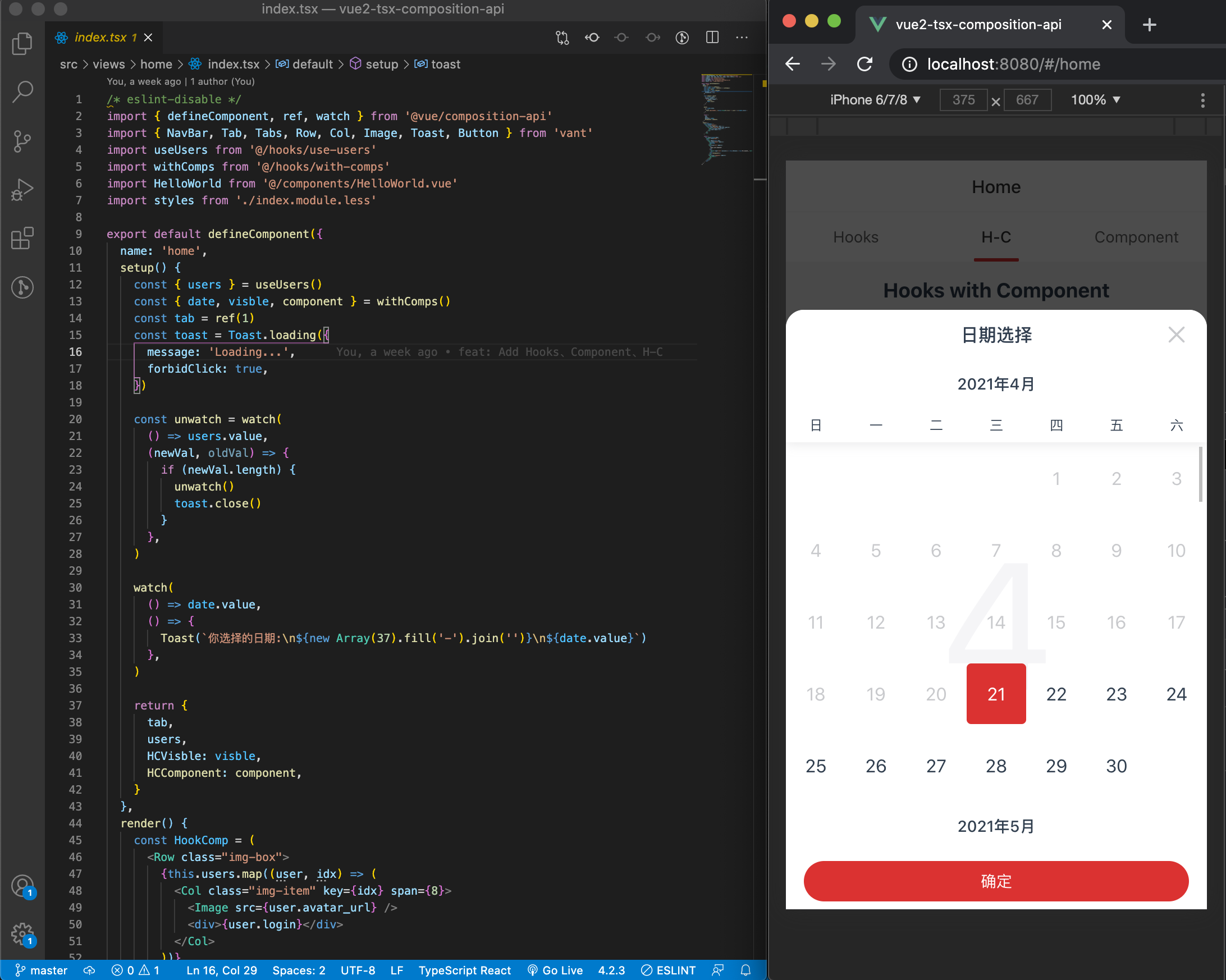Click the split editor right icon
This screenshot has height=980, width=1226.
[712, 38]
